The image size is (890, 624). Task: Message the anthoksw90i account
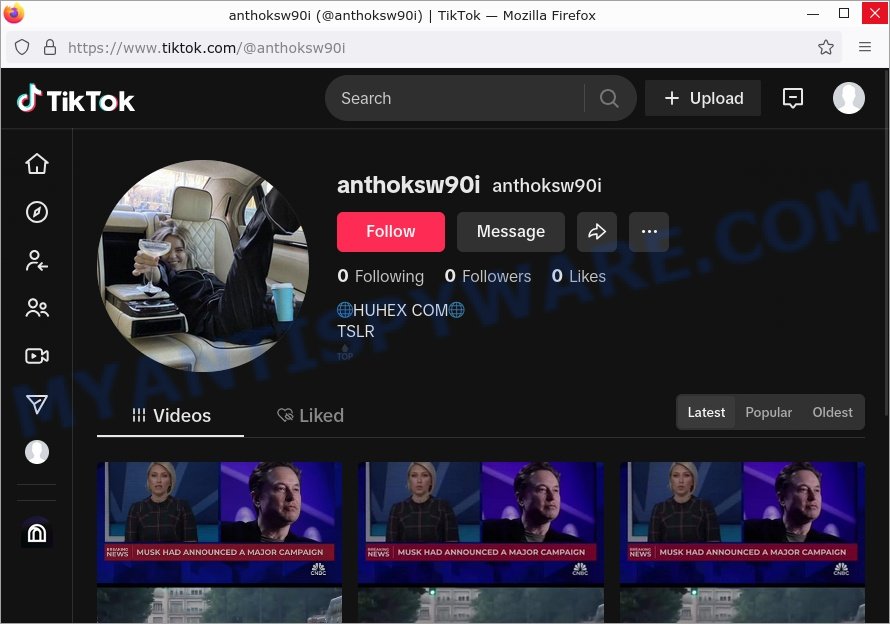tap(510, 232)
